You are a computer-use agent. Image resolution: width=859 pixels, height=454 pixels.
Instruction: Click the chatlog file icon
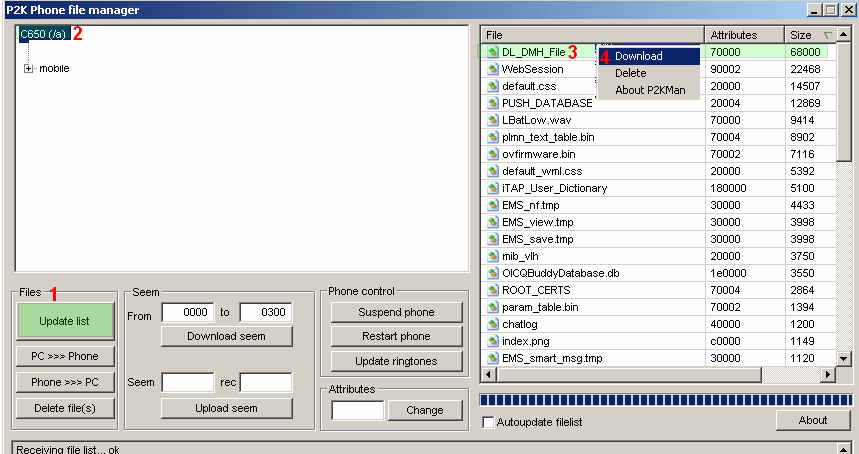click(x=493, y=324)
